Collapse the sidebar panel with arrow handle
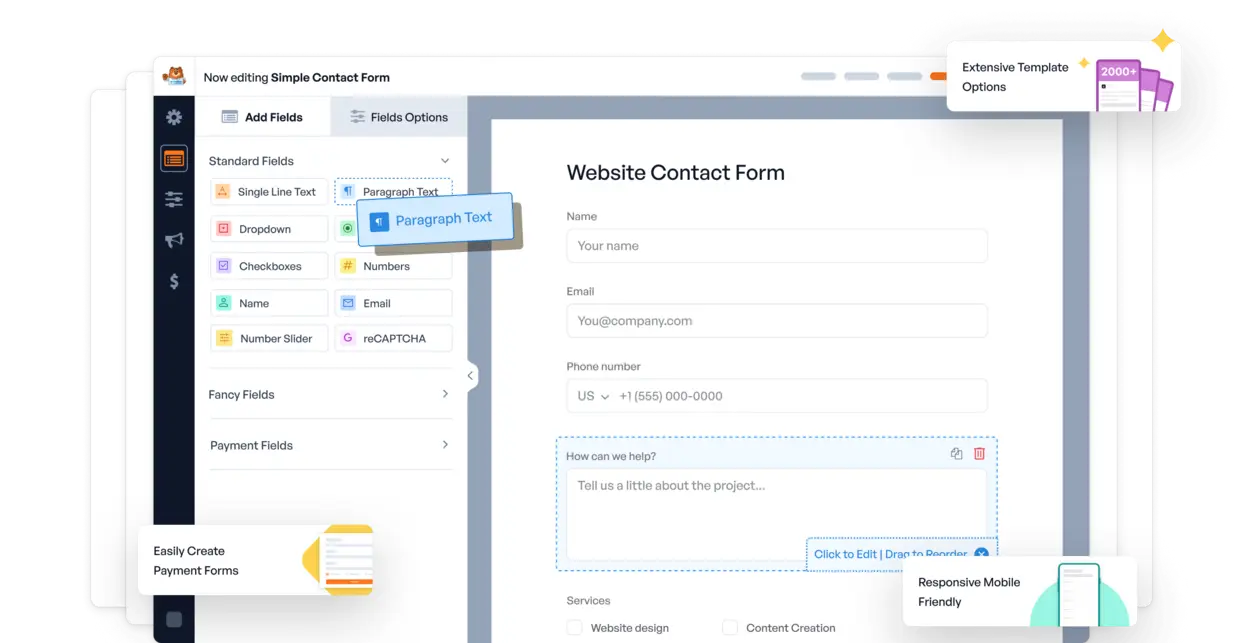 pyautogui.click(x=471, y=376)
